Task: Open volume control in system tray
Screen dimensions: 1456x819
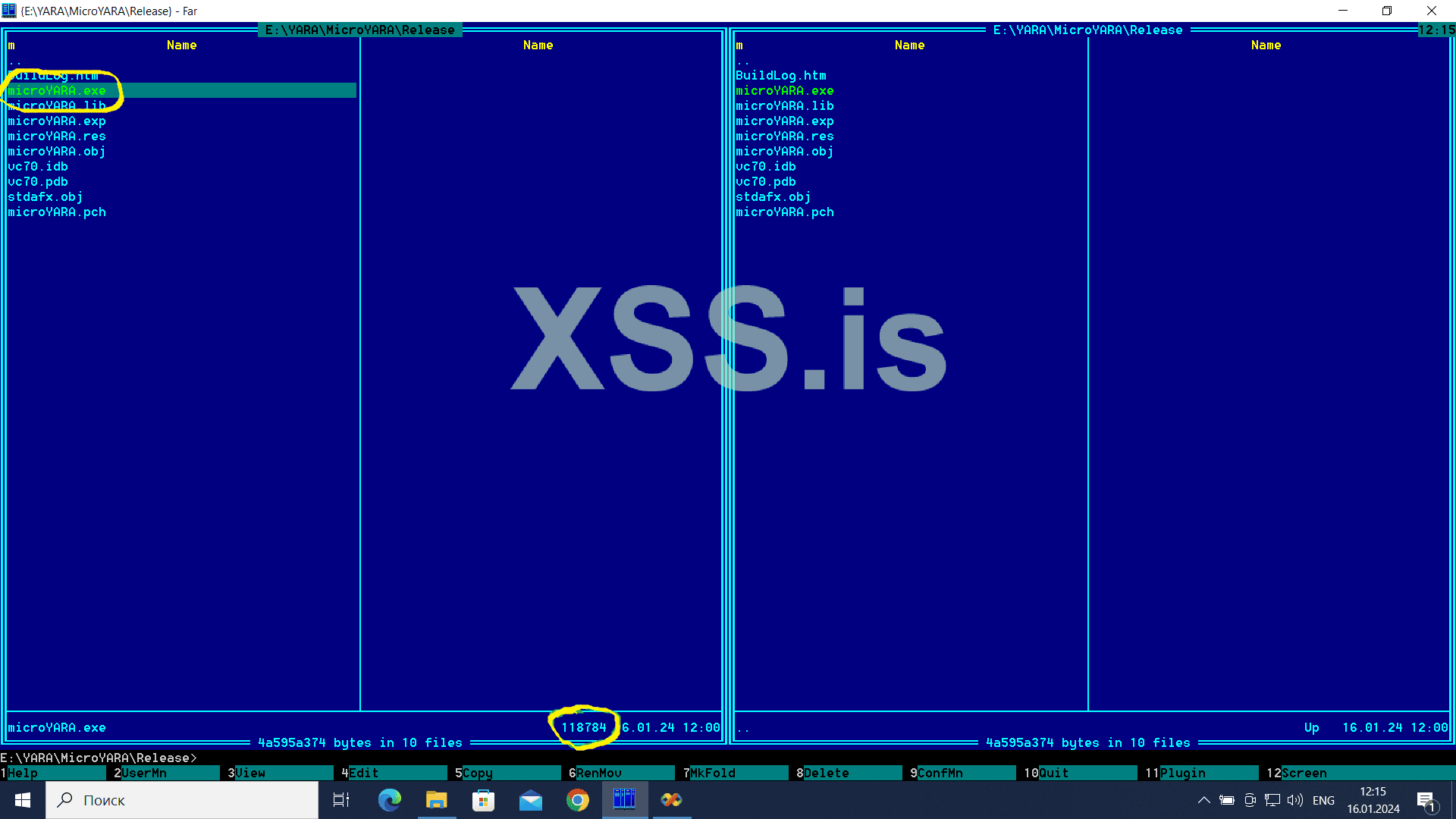Action: tap(1294, 800)
